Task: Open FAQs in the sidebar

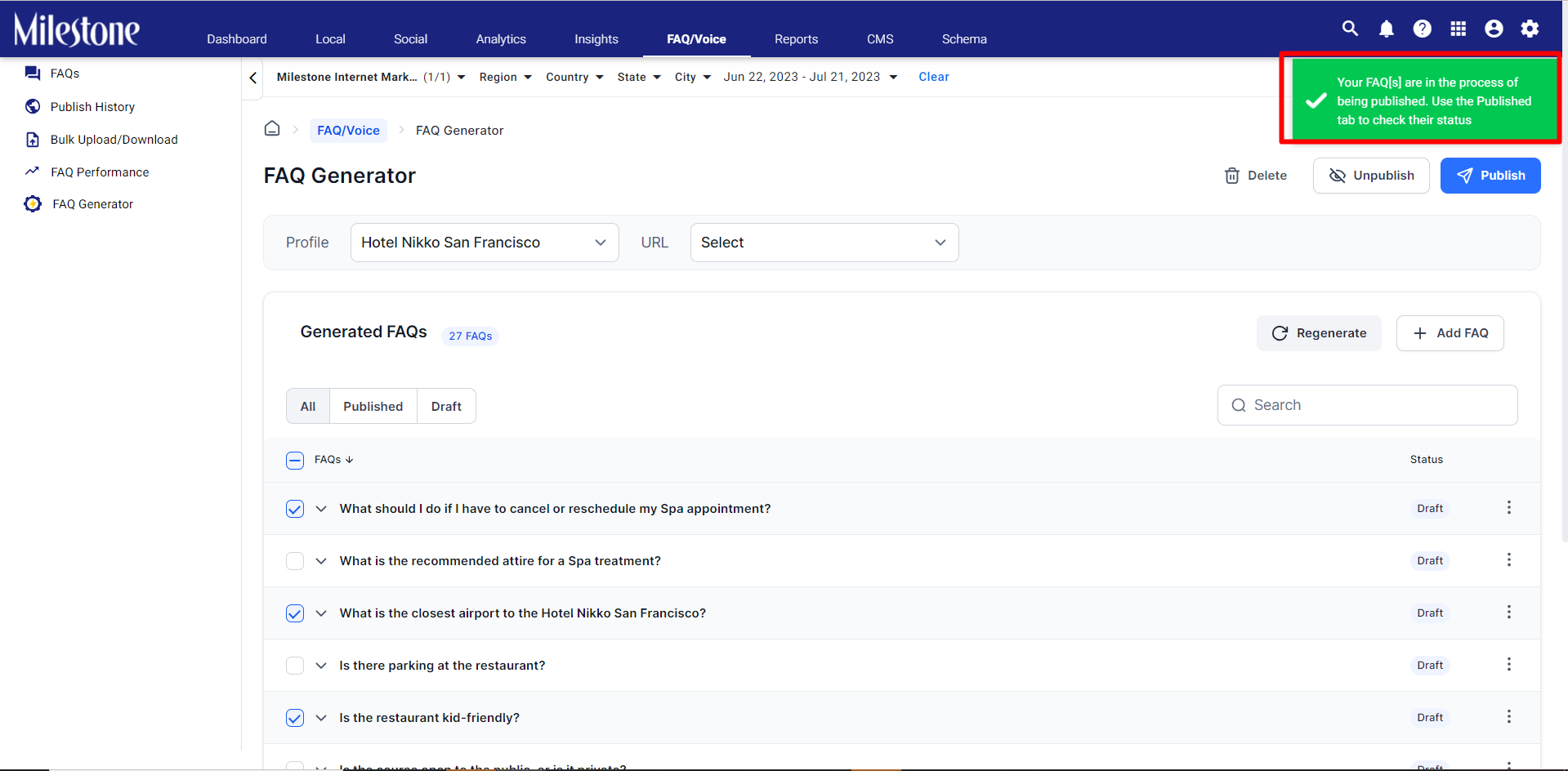Action: 52,74
